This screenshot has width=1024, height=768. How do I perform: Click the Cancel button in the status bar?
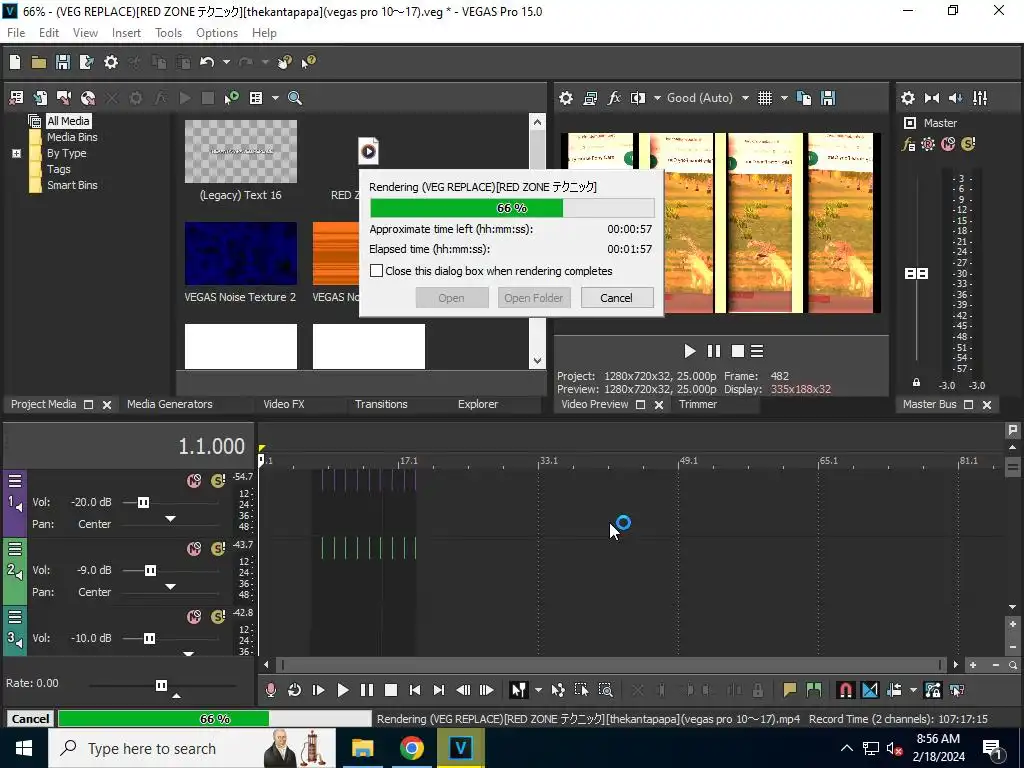[30, 719]
